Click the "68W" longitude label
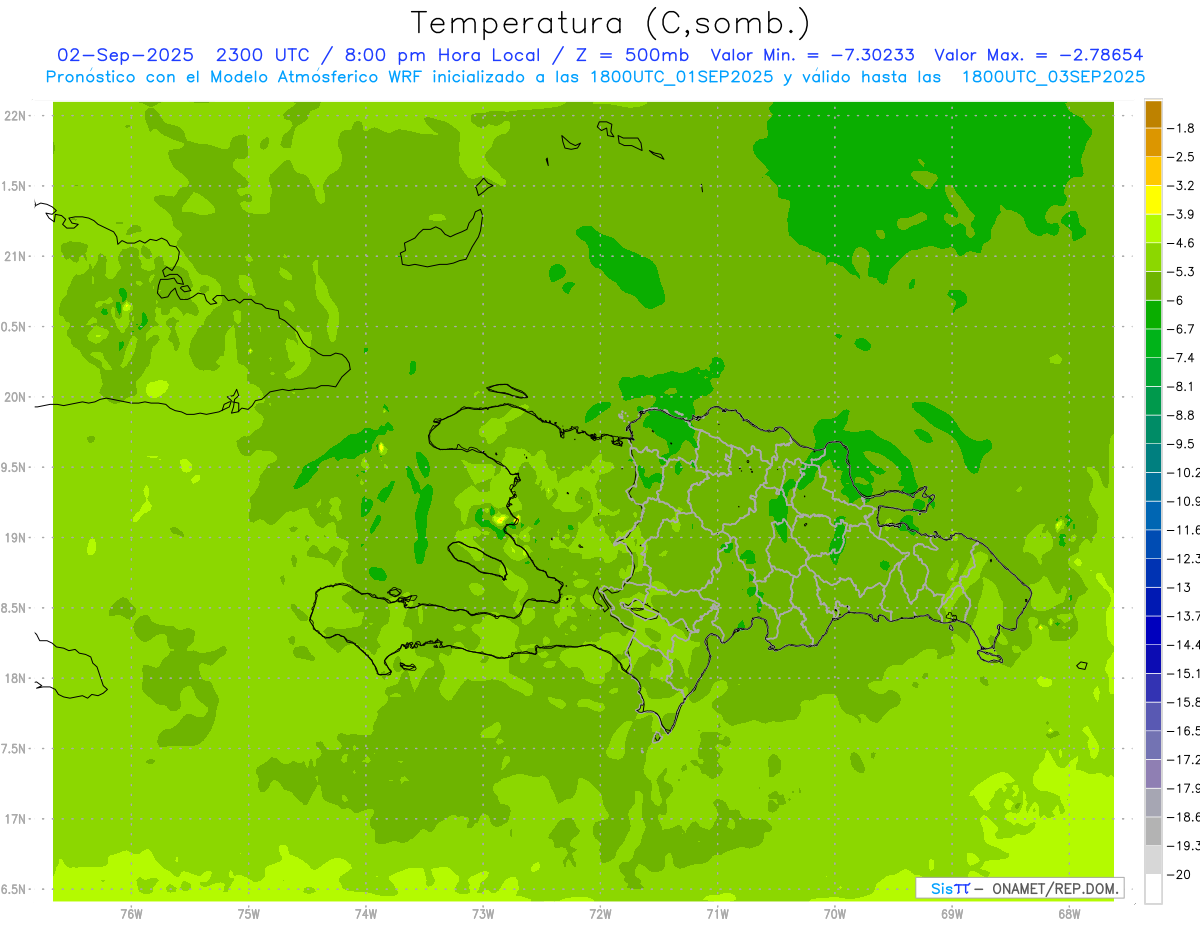This screenshot has width=1200, height=927. coord(1068,912)
